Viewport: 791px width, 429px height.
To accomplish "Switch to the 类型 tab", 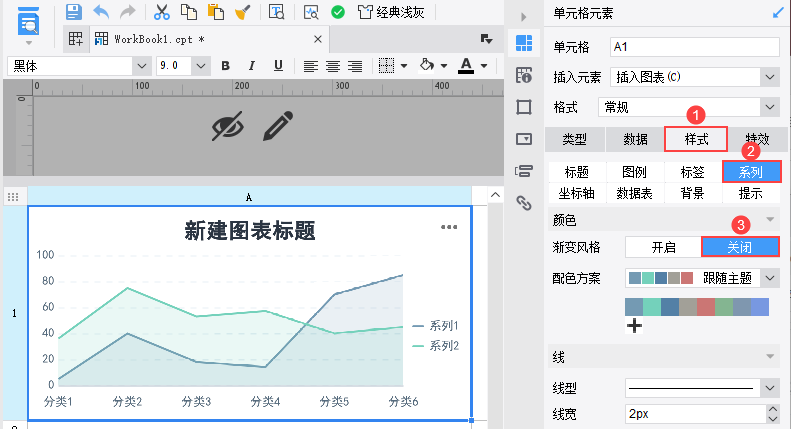I will (575, 139).
